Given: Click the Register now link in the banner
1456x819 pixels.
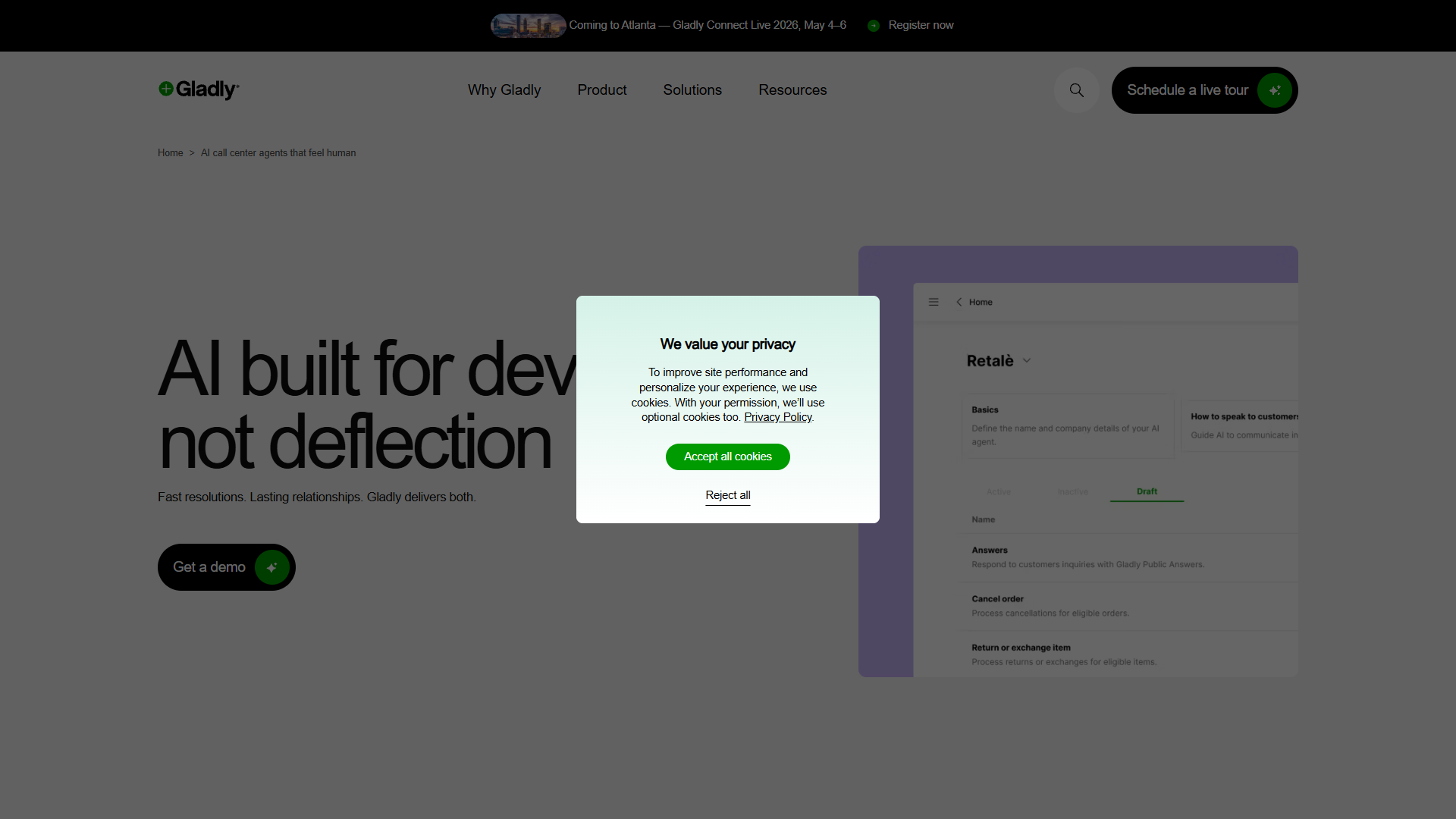Looking at the screenshot, I should [921, 25].
